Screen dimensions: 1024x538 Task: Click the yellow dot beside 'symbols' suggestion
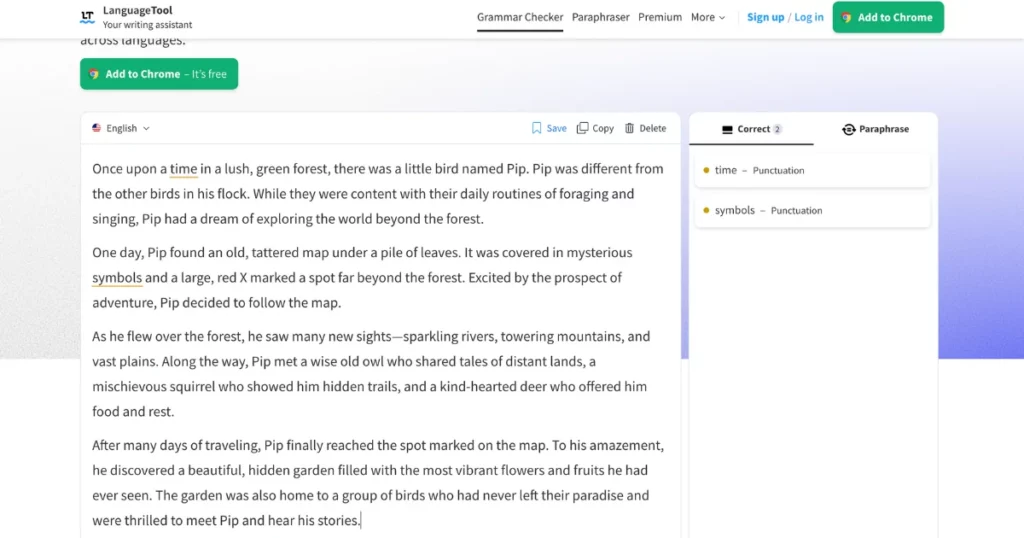tap(706, 210)
